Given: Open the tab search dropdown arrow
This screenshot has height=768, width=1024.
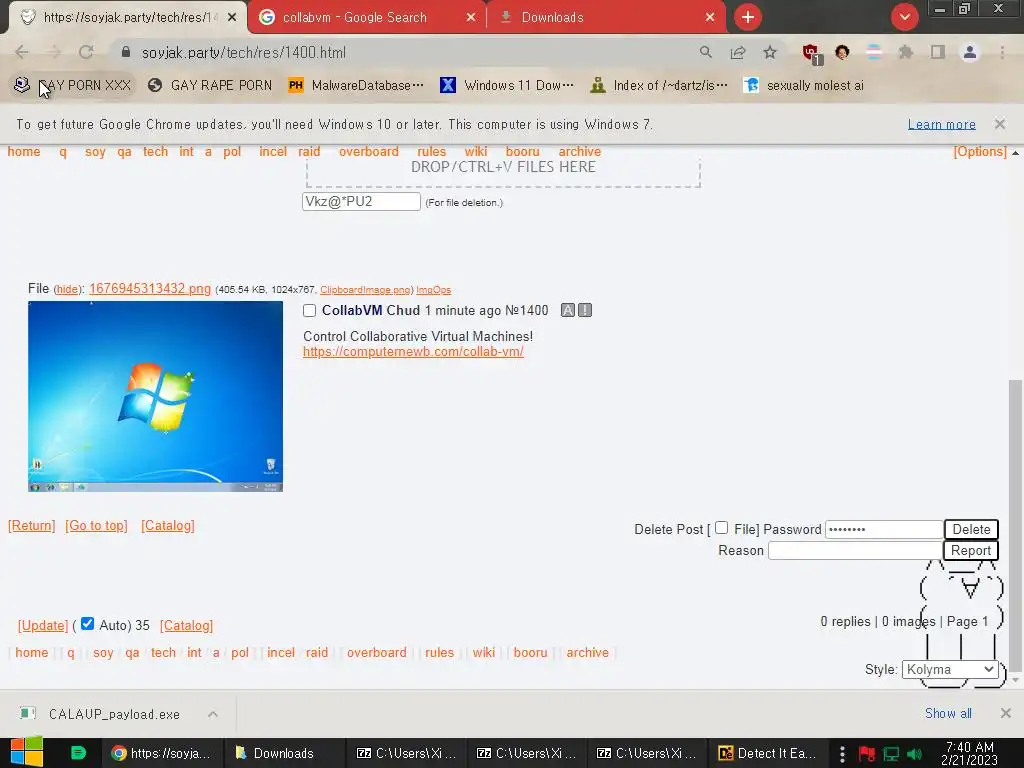Looking at the screenshot, I should click(904, 17).
